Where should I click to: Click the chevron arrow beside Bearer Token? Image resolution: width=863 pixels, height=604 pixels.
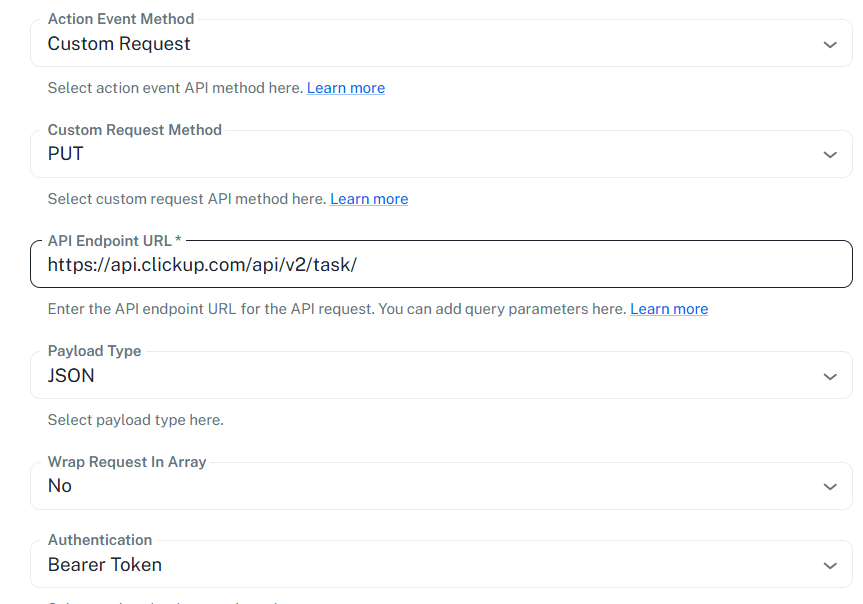[x=830, y=565]
